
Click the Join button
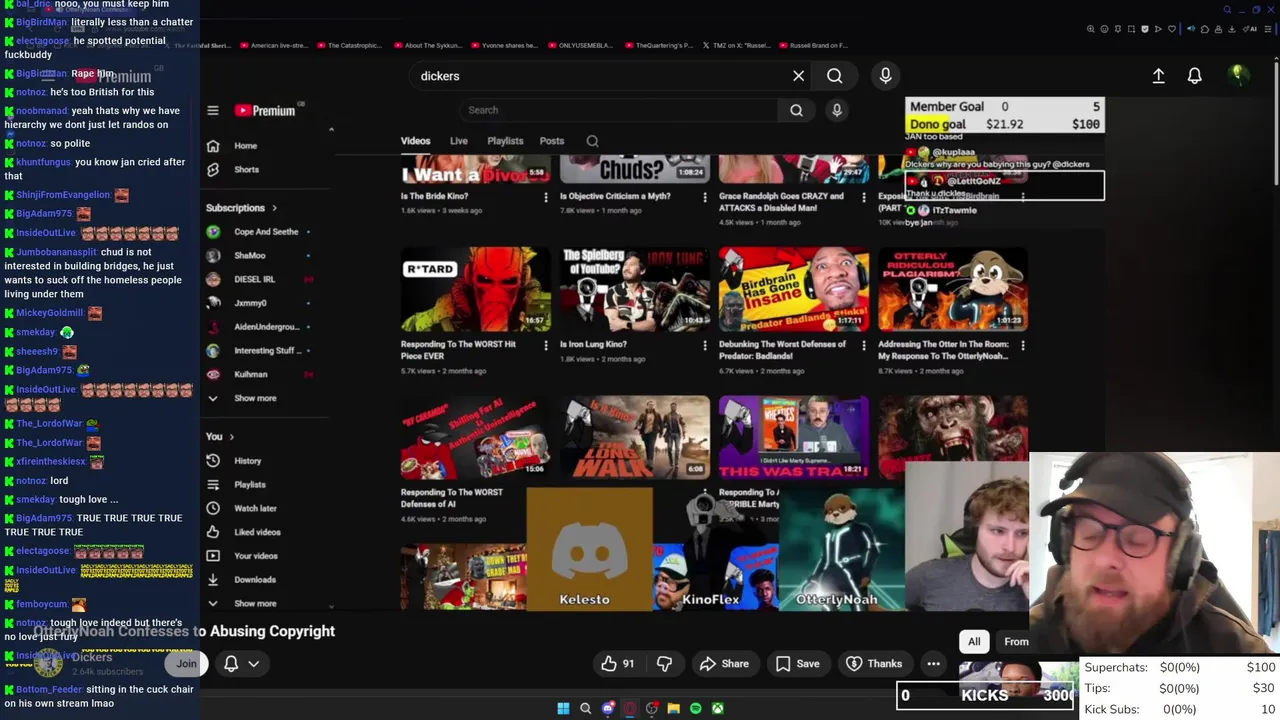click(x=187, y=664)
